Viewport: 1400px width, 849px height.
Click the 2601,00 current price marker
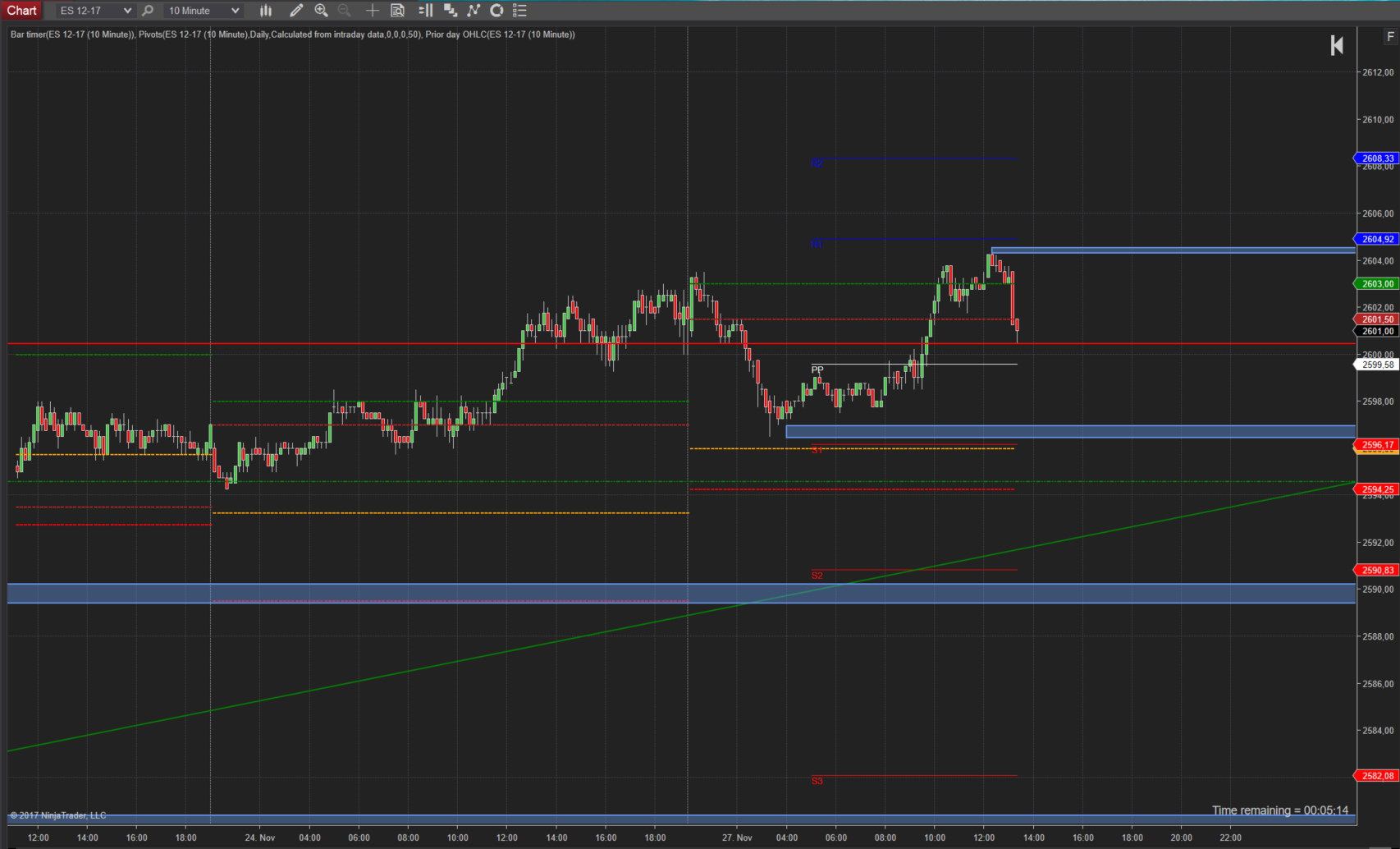click(1375, 332)
